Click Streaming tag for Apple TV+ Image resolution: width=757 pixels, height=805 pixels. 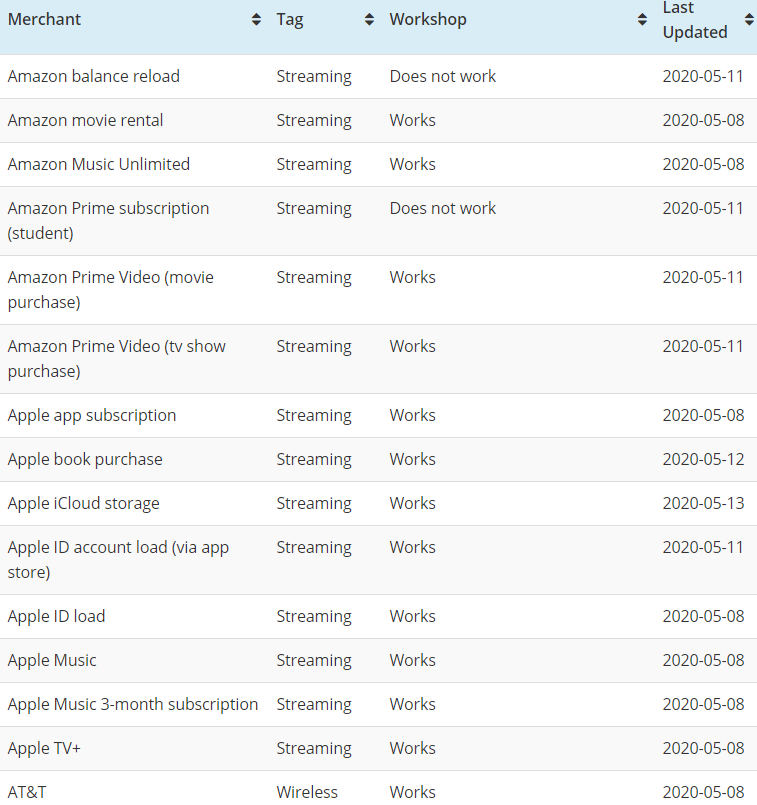point(314,749)
